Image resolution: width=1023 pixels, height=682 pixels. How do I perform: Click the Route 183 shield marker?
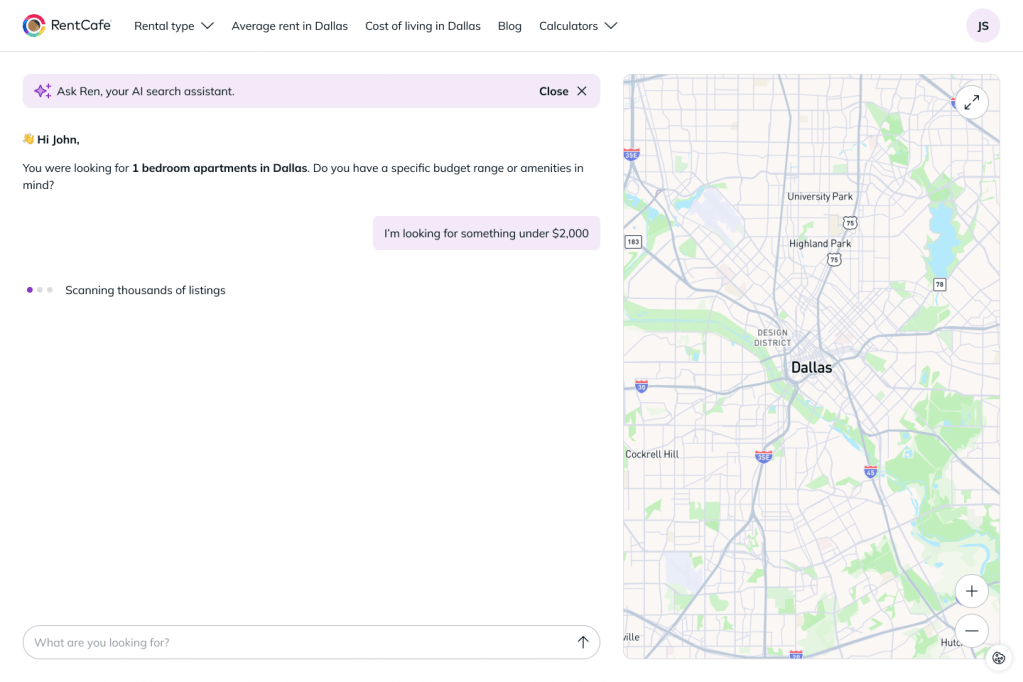[x=633, y=241]
